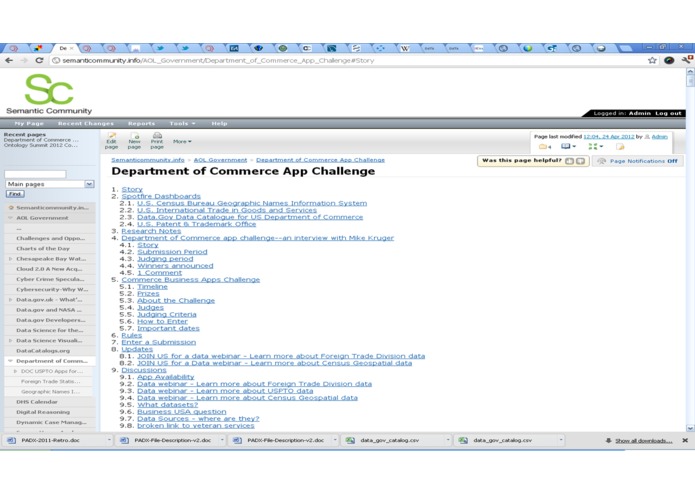Open the Tools dropdown menu

182,124
